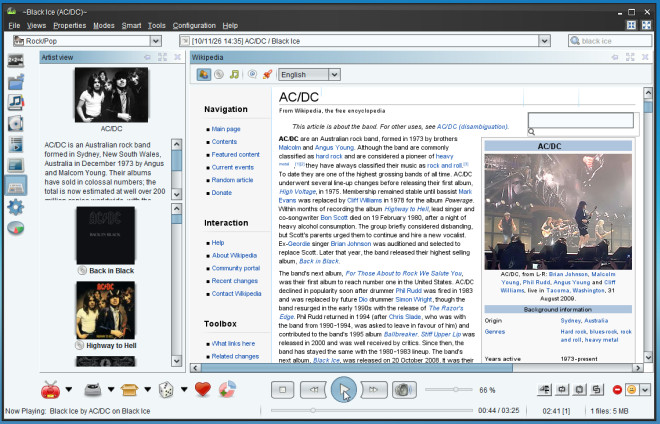Click the highlighted card view sidebar icon
The width and height of the screenshot is (660, 424).
[16, 186]
